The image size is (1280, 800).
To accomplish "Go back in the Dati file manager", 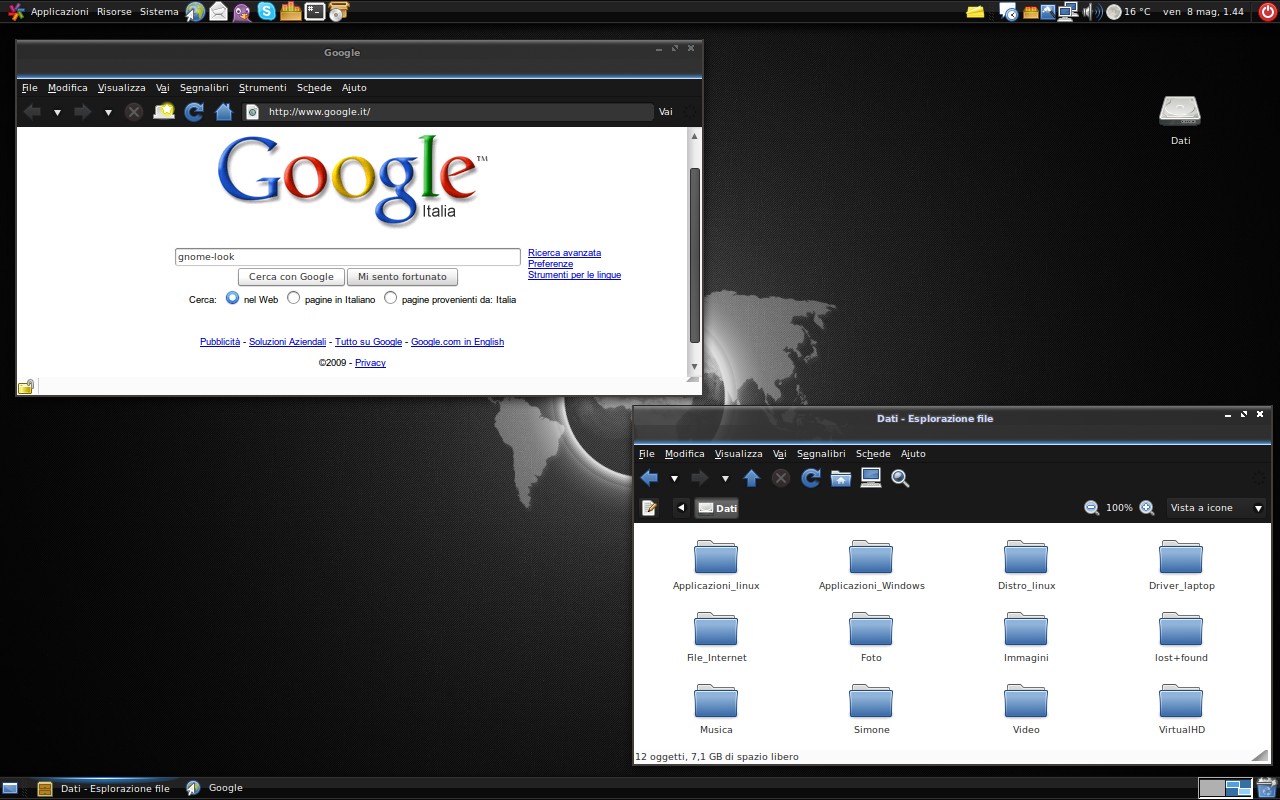I will pos(649,478).
